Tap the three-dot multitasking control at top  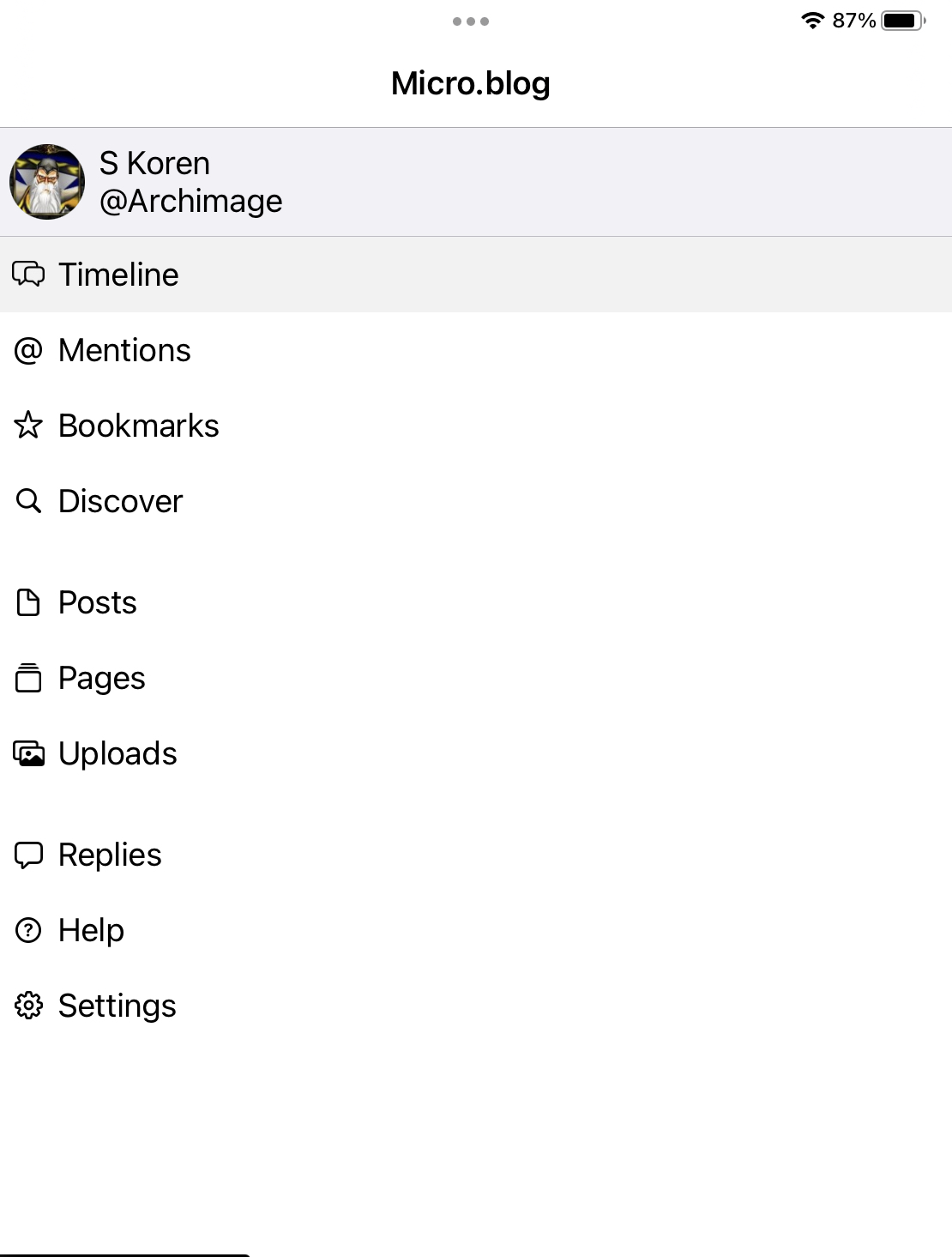471,21
